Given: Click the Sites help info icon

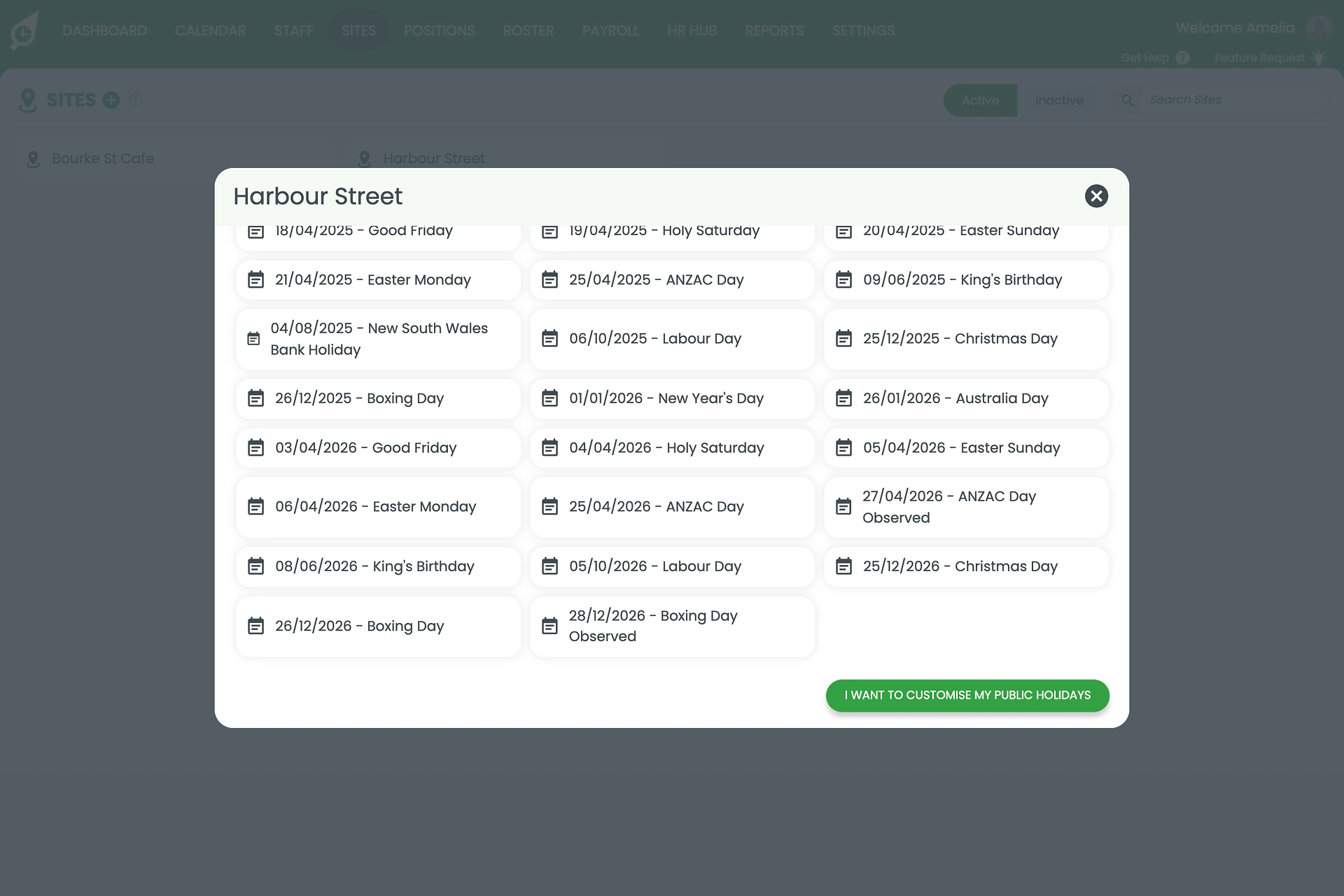Looking at the screenshot, I should (136, 100).
